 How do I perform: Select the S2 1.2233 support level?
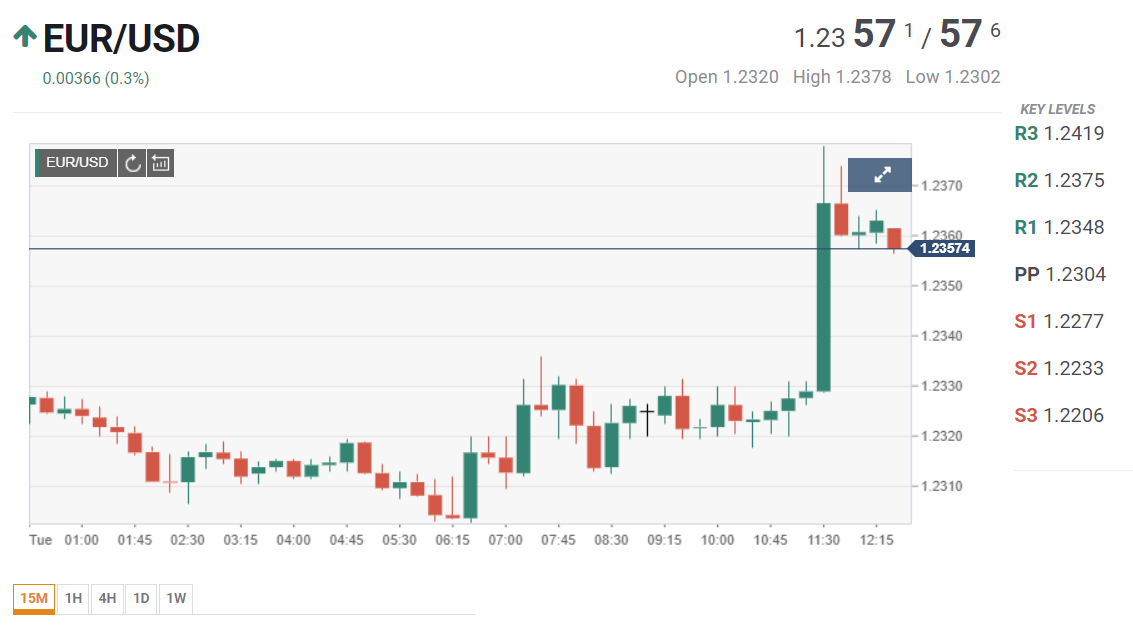(x=1059, y=368)
